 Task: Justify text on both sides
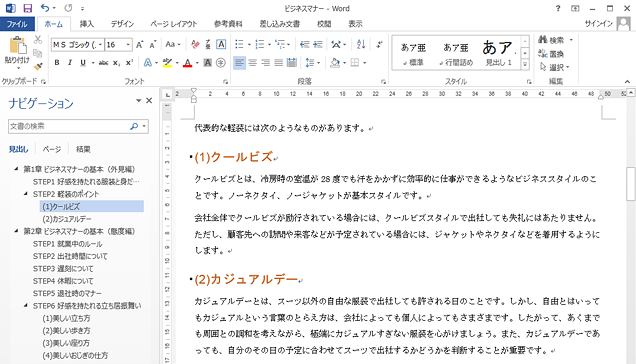pos(279,63)
